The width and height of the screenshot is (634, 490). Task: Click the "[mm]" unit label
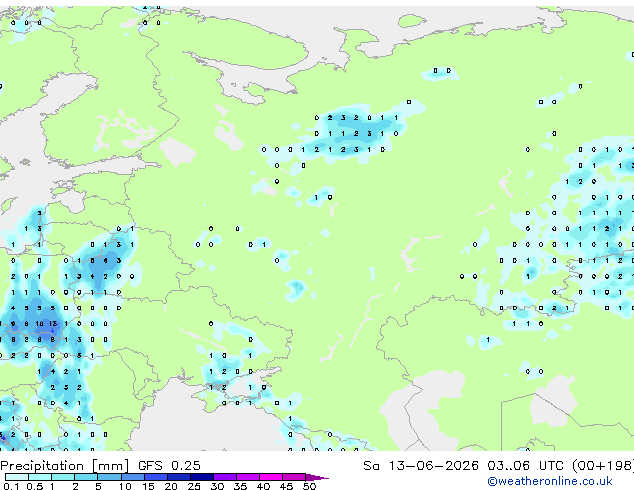(x=110, y=466)
